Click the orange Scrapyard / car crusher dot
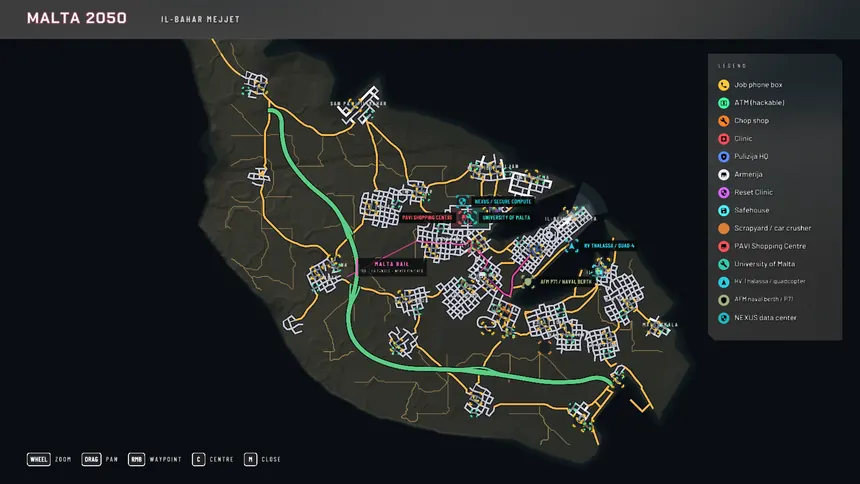 723,228
